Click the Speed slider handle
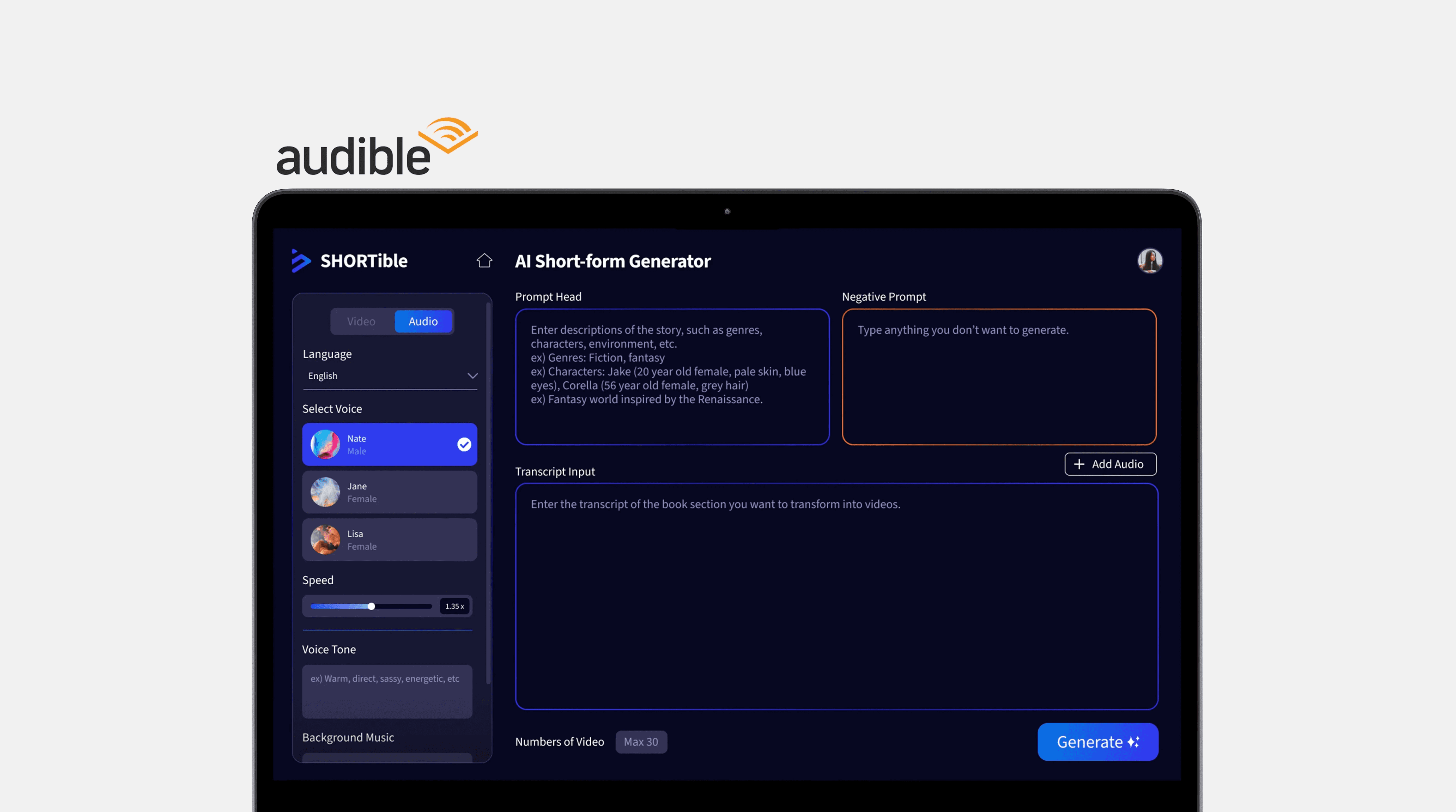The height and width of the screenshot is (812, 1456). 371,606
